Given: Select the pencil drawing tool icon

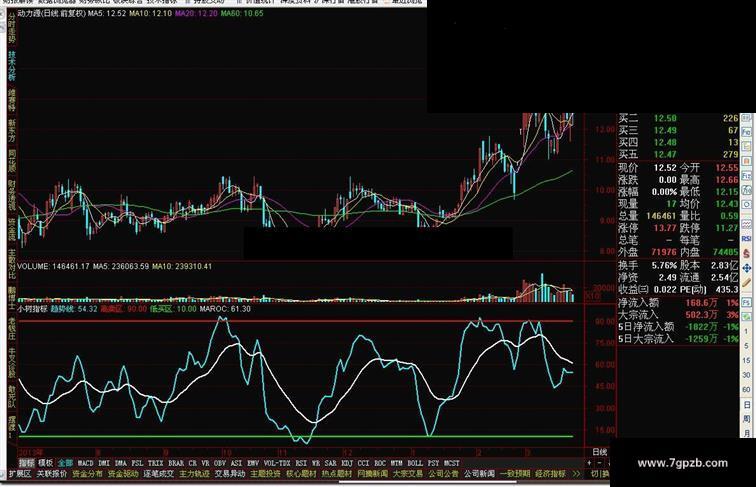Looking at the screenshot, I should pos(746,283).
